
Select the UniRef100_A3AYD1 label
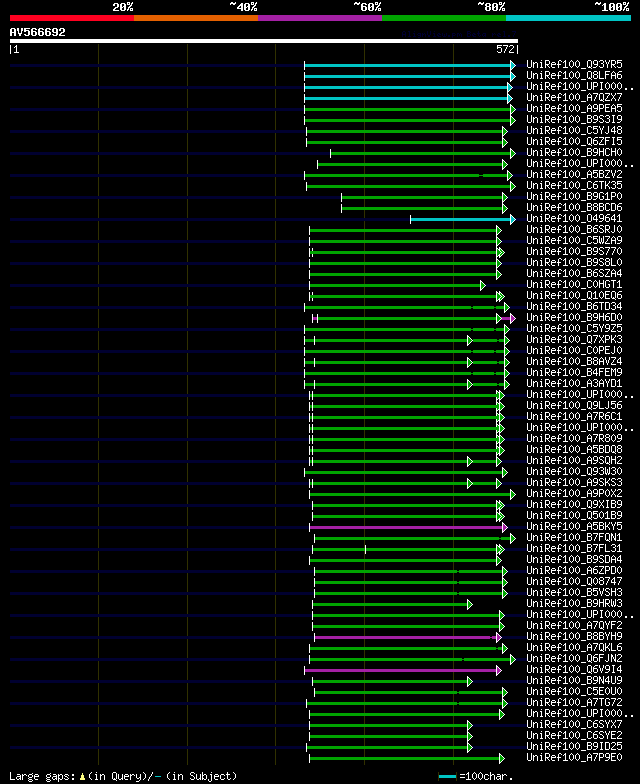574,384
